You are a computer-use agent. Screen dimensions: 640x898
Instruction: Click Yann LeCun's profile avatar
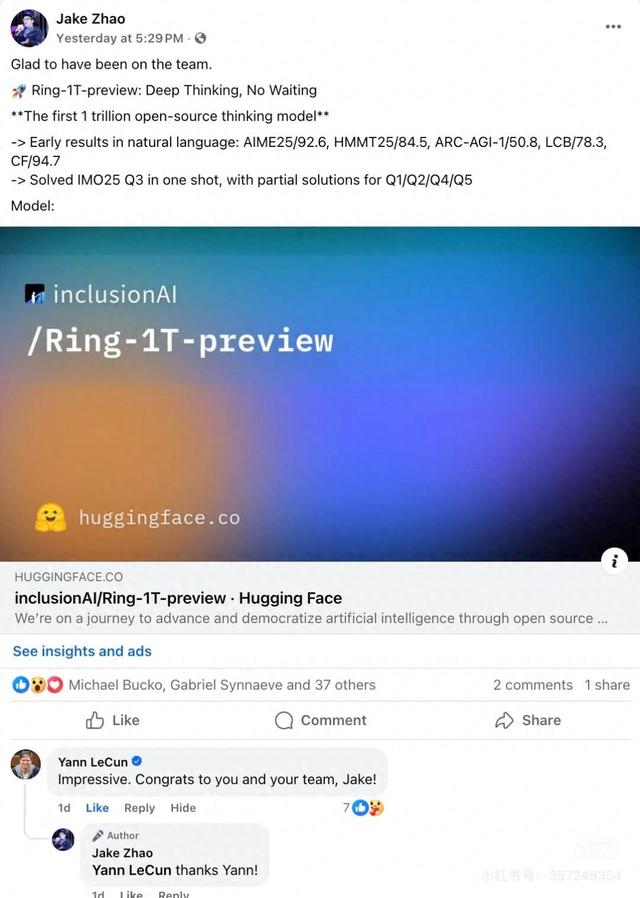[26, 764]
